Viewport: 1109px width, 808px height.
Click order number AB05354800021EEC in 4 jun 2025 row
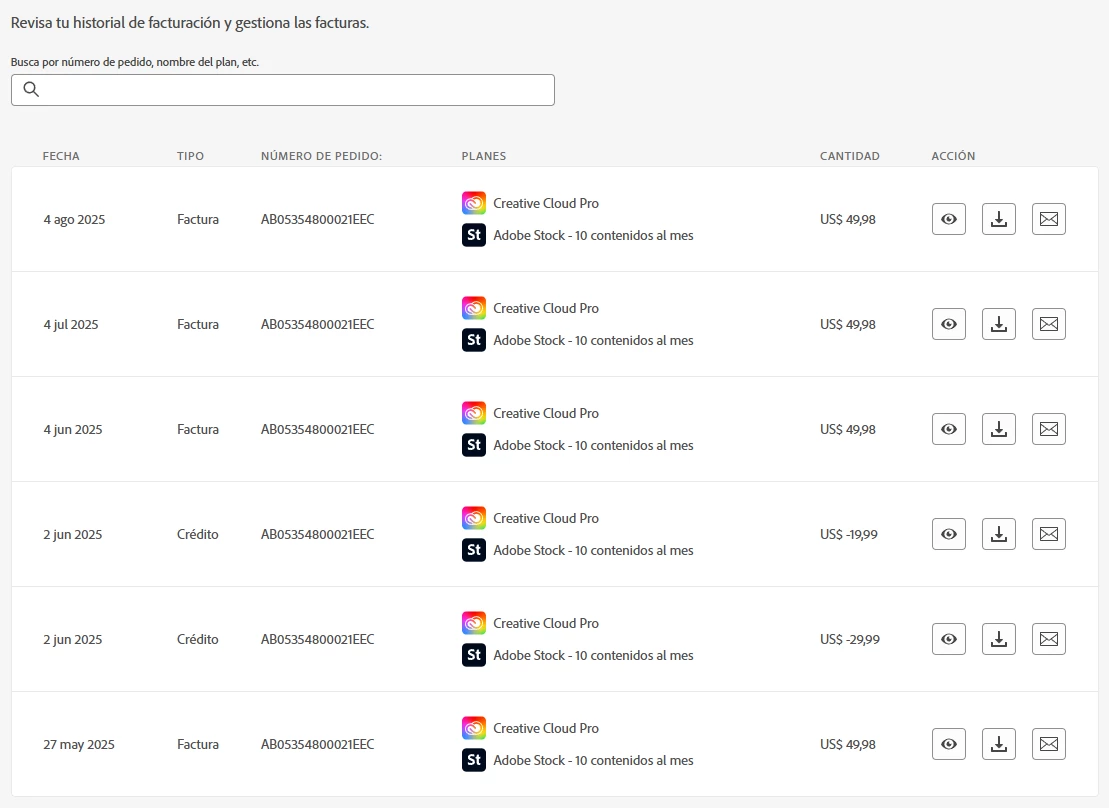click(318, 429)
